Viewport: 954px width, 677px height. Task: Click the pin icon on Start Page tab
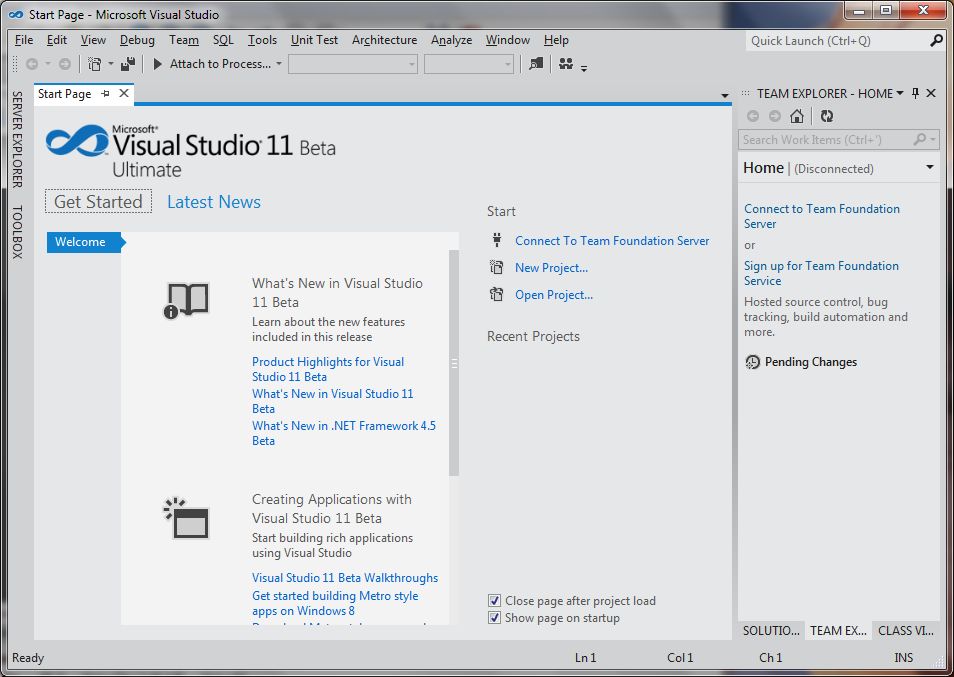pyautogui.click(x=106, y=93)
